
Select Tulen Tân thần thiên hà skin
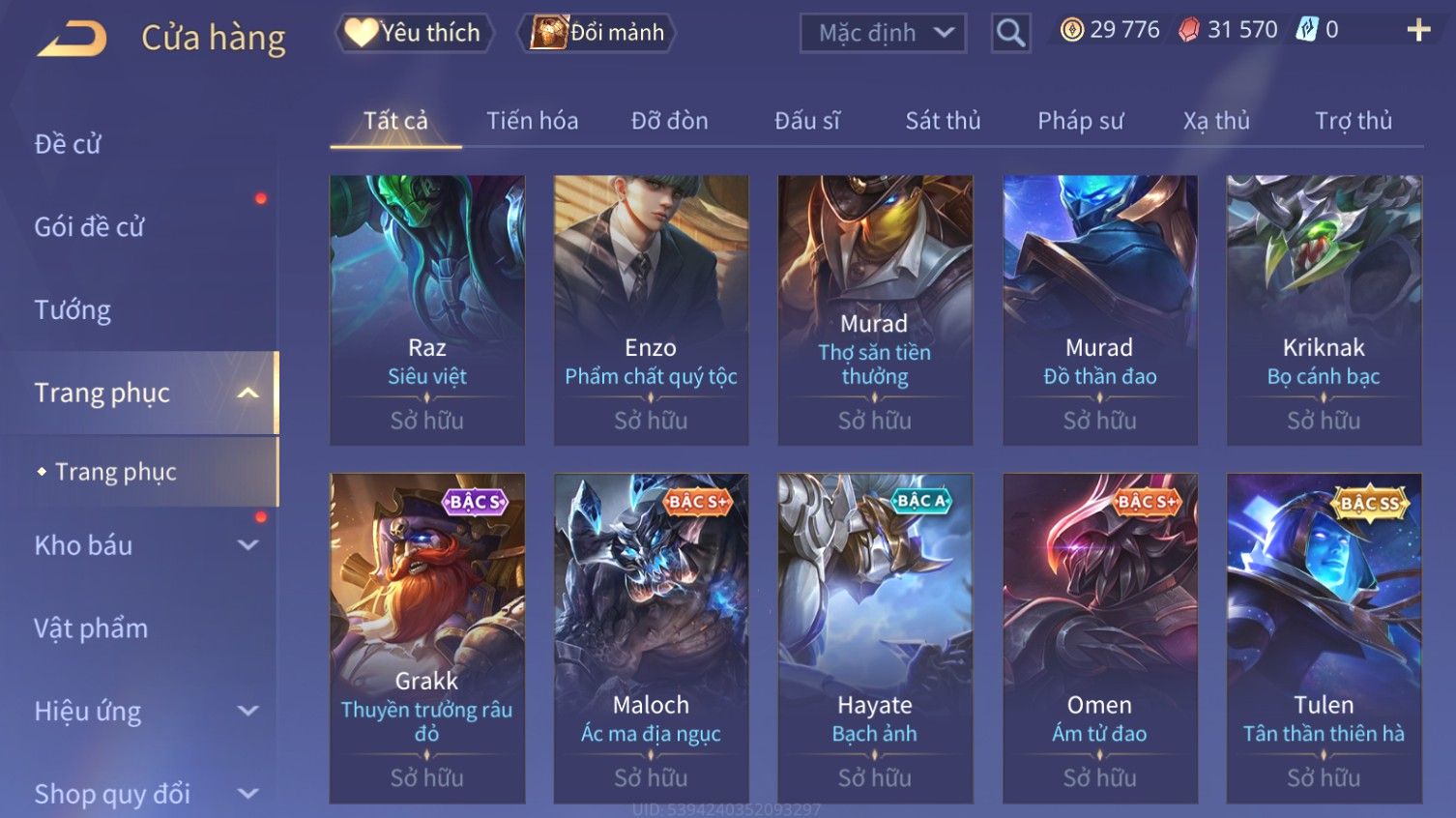[x=1324, y=638]
